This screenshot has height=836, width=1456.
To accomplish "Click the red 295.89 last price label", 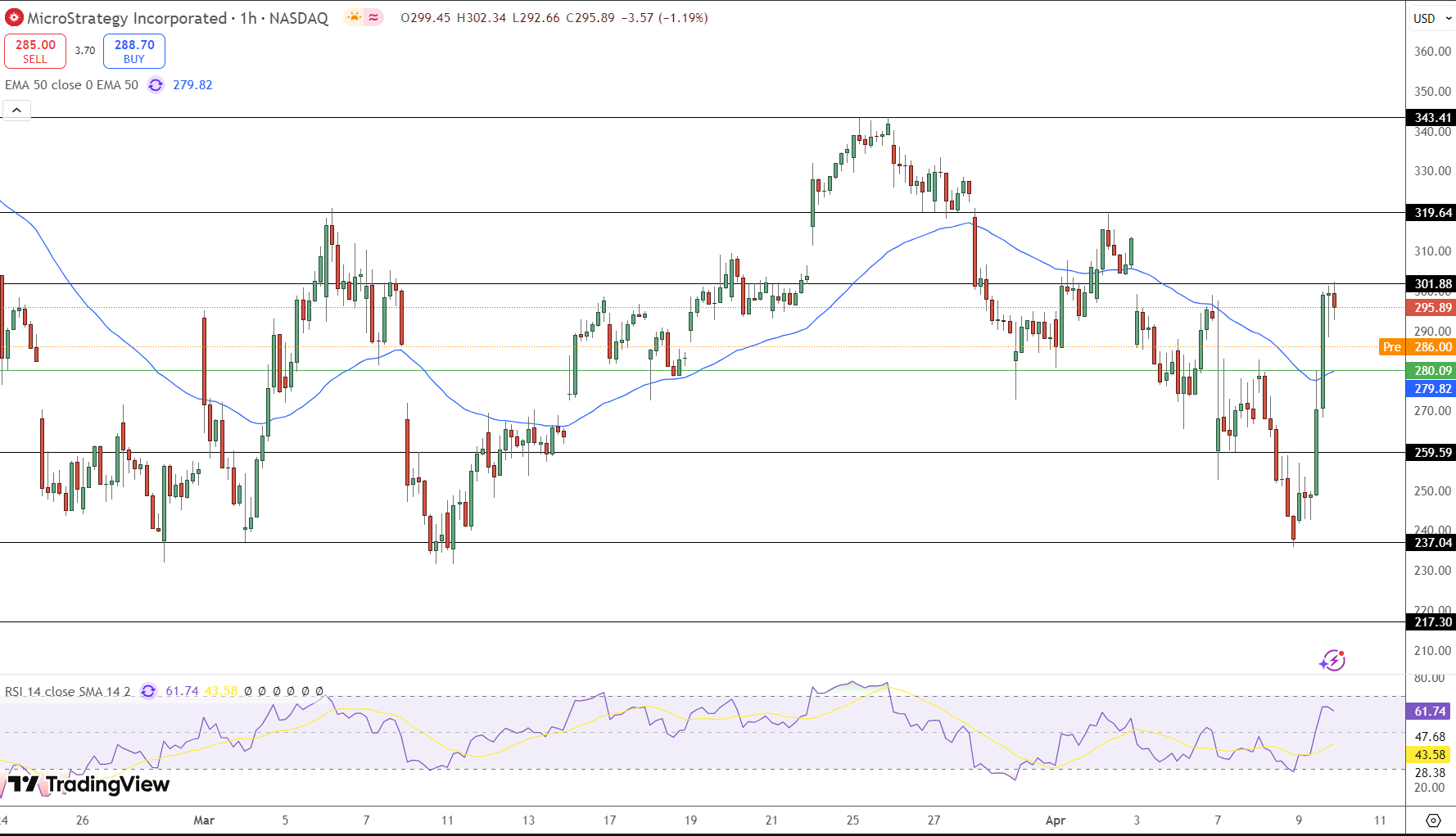I will [1431, 308].
